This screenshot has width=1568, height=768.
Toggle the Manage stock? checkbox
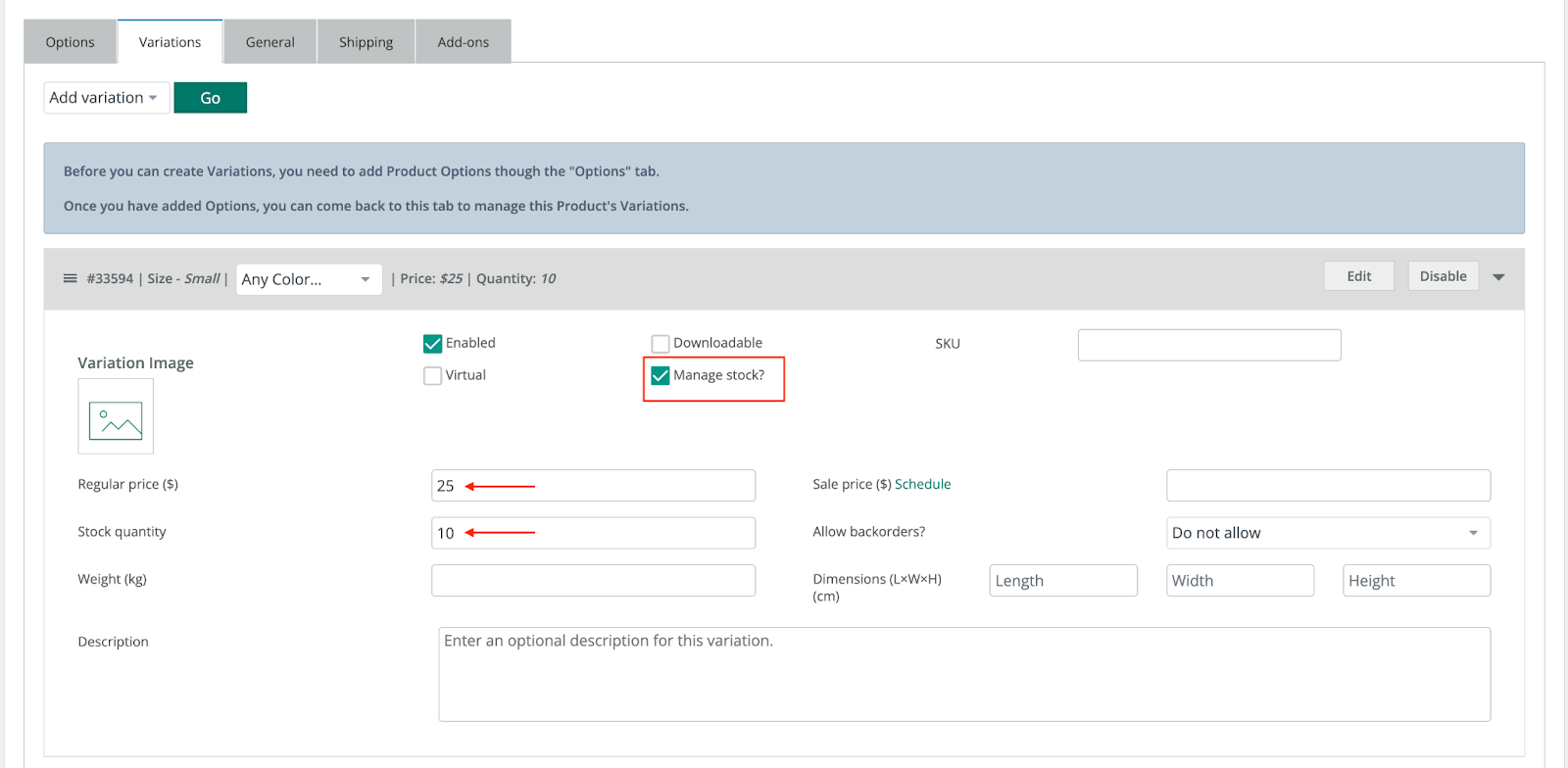click(661, 376)
